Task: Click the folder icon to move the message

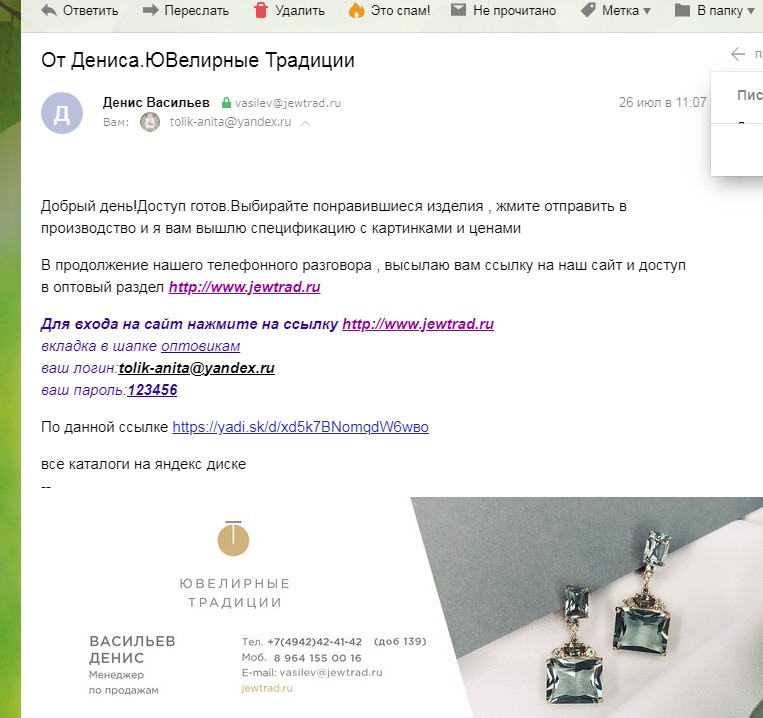Action: (682, 10)
